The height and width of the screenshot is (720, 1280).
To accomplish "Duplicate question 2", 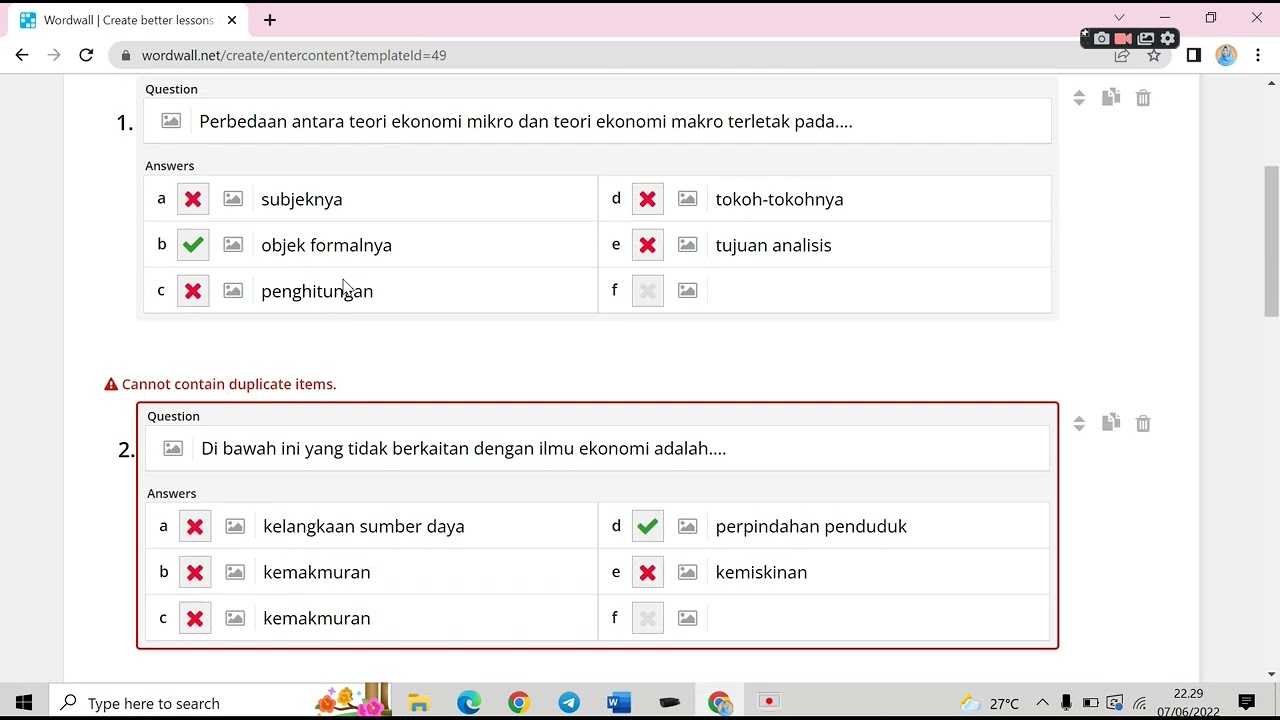I will (1111, 423).
